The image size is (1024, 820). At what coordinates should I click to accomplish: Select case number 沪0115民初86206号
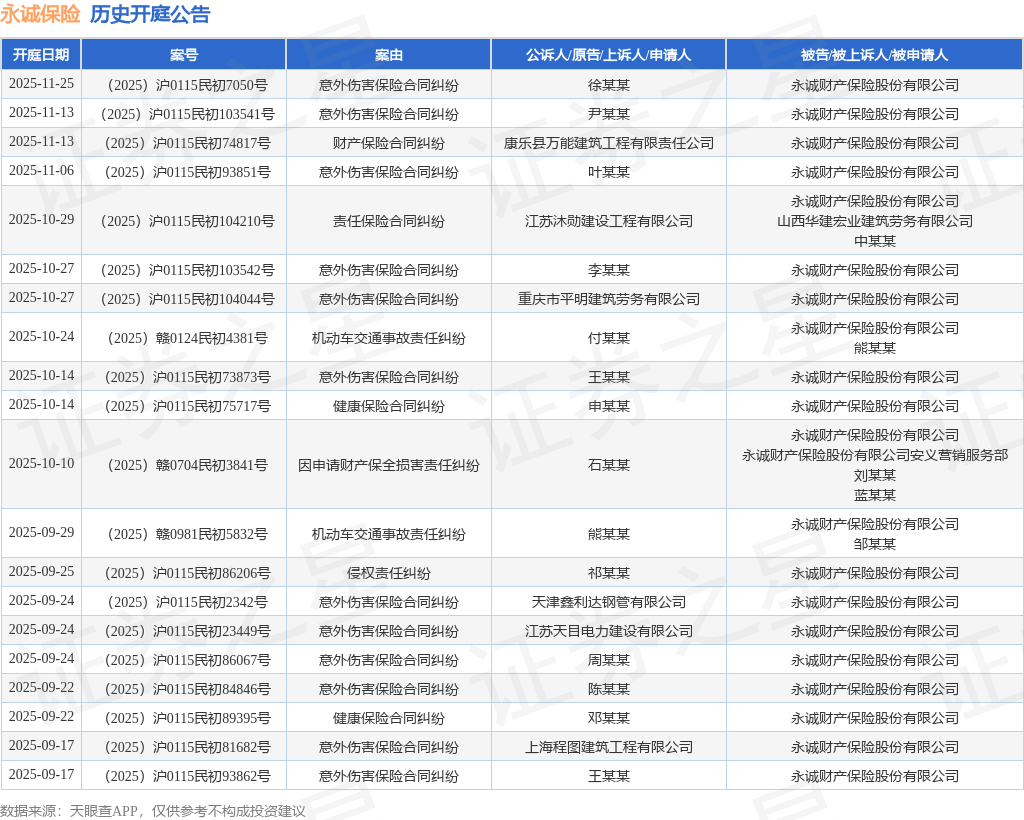187,573
